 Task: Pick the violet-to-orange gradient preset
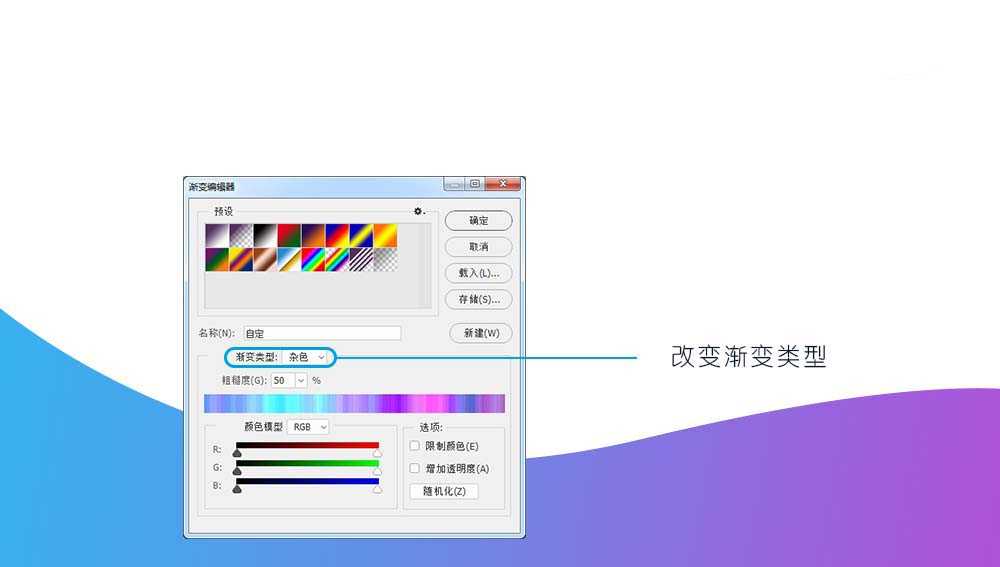(x=313, y=235)
